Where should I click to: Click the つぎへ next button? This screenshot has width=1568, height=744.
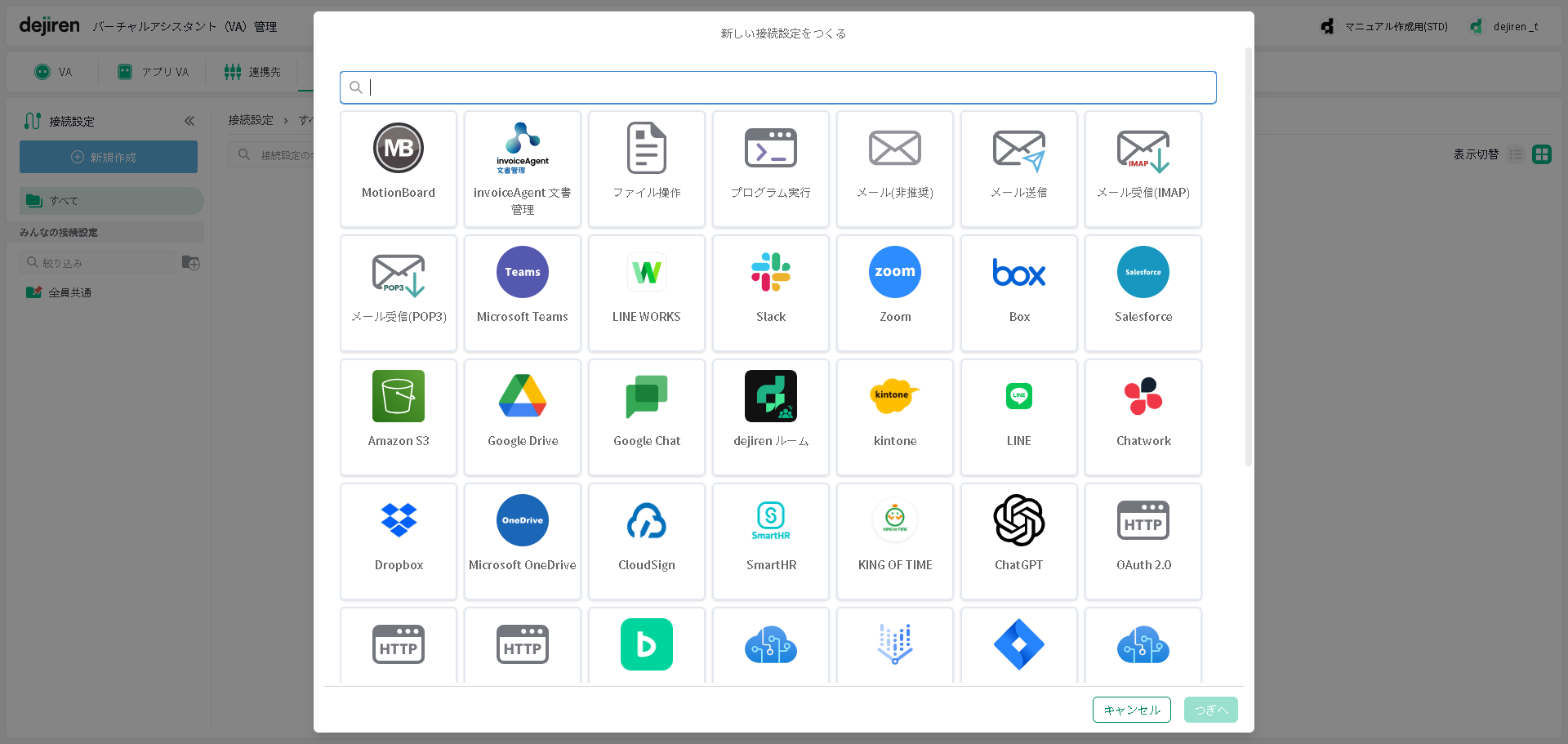point(1210,710)
